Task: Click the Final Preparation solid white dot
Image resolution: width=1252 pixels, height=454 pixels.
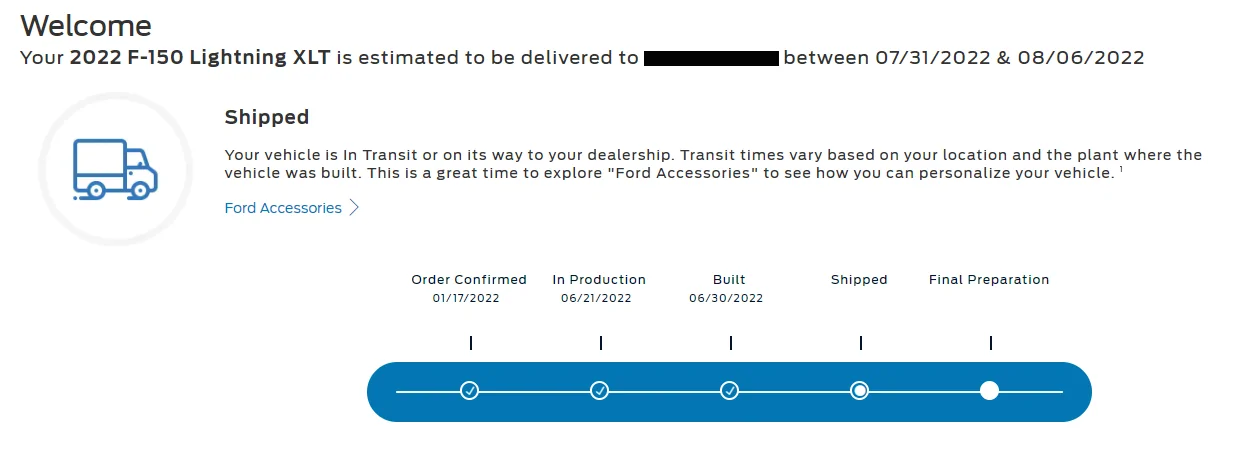Action: 989,390
